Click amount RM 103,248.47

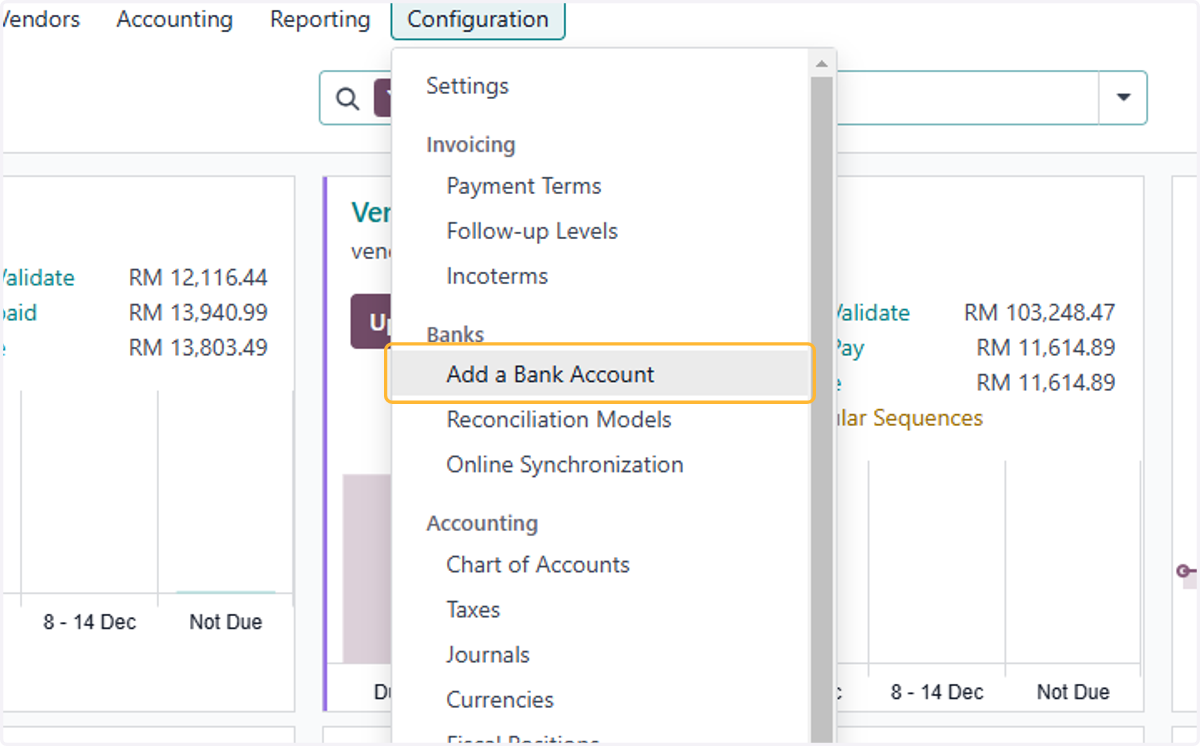pos(1039,313)
